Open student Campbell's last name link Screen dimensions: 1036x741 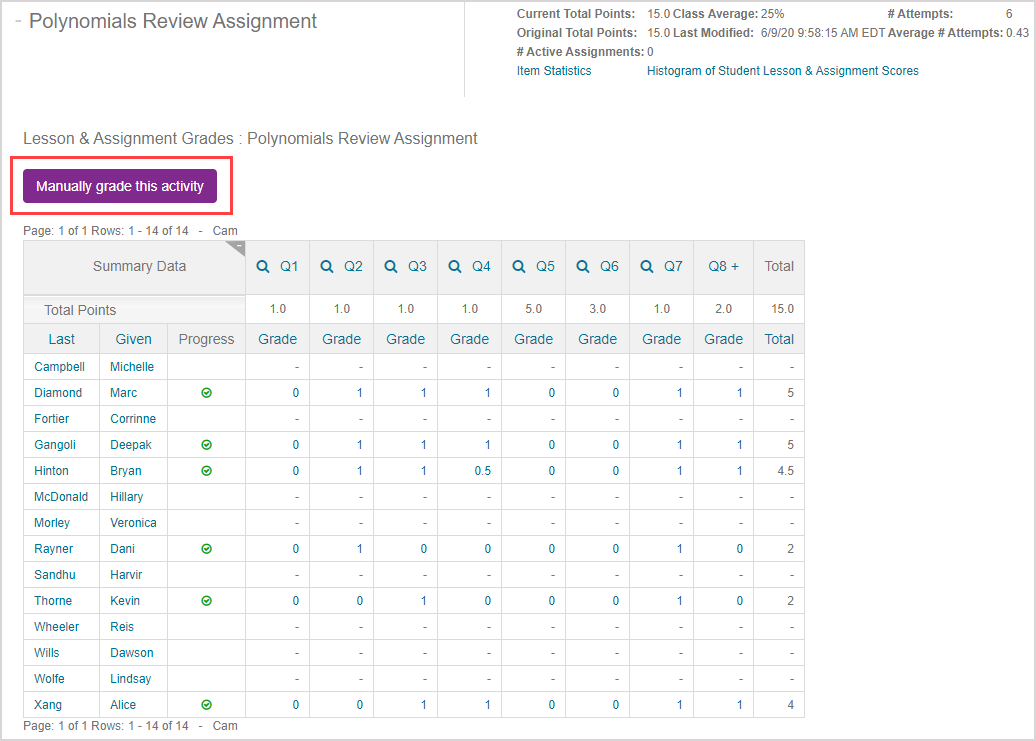[x=59, y=367]
